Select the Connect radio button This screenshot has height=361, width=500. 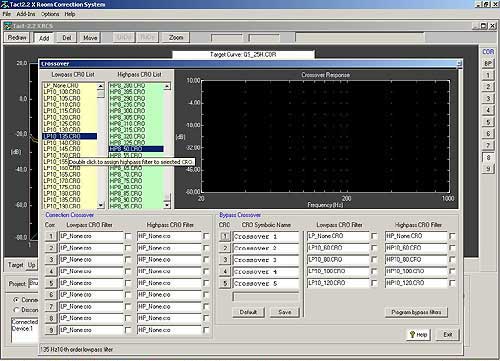pos(16,300)
